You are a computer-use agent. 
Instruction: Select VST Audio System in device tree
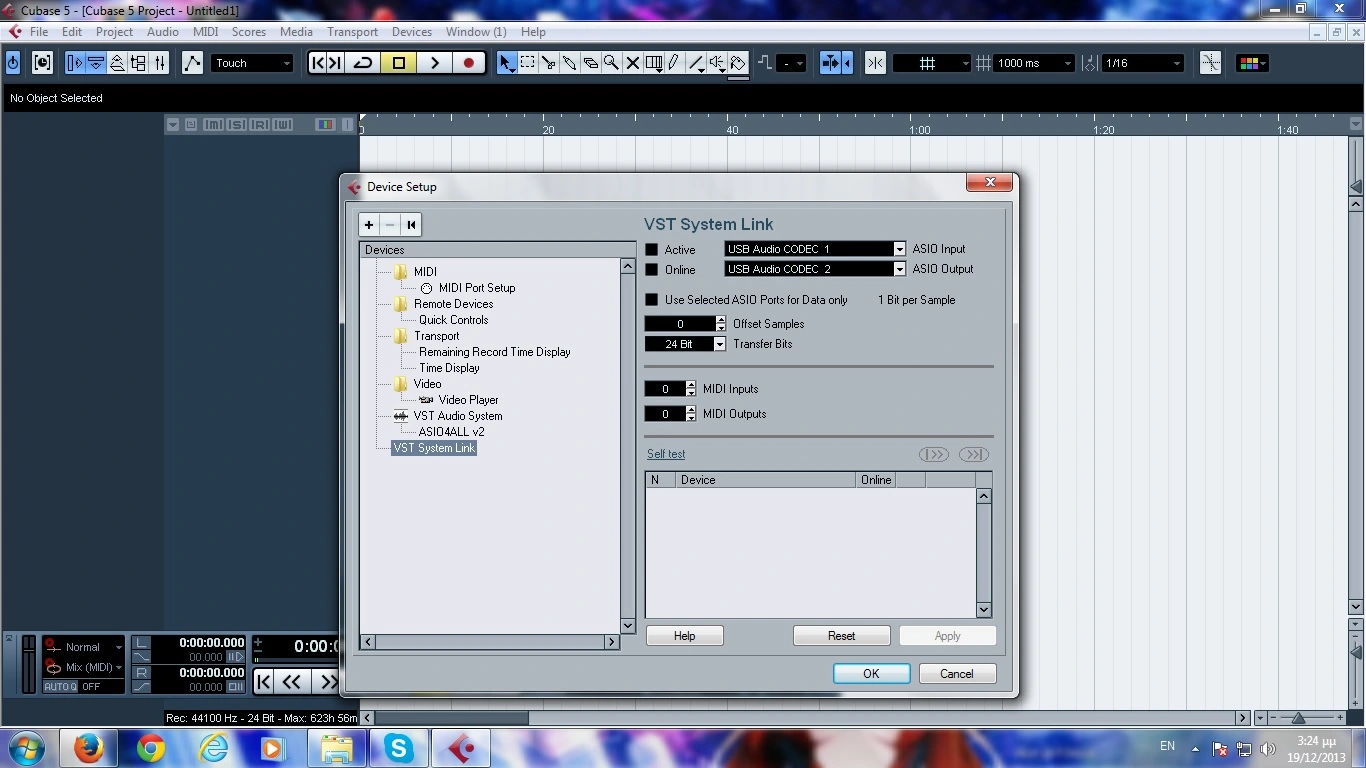pyautogui.click(x=458, y=416)
